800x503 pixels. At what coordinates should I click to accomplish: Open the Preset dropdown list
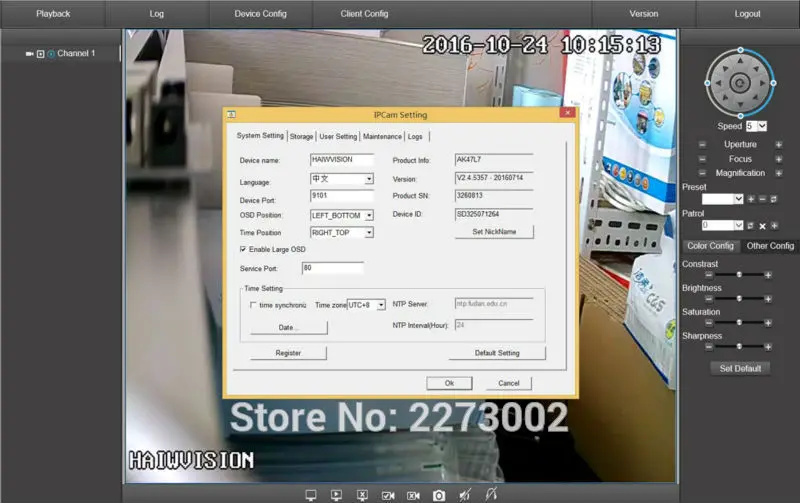point(738,199)
